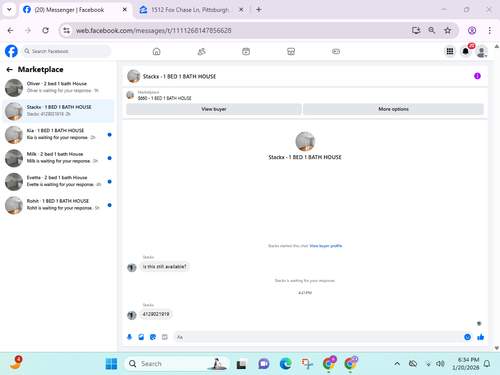Viewport: 500px width, 375px height.
Task: Show hidden system tray icons
Action: coord(397,364)
